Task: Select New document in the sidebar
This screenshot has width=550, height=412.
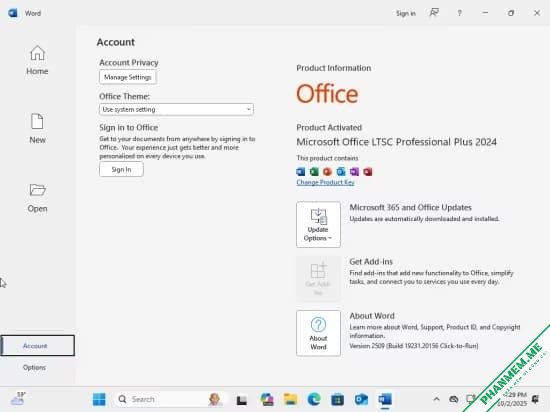Action: click(x=37, y=129)
